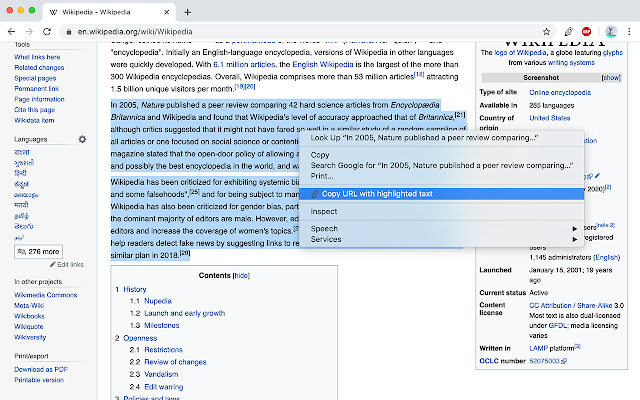Hide the Contents table
This screenshot has height=400, width=640.
pos(241,276)
